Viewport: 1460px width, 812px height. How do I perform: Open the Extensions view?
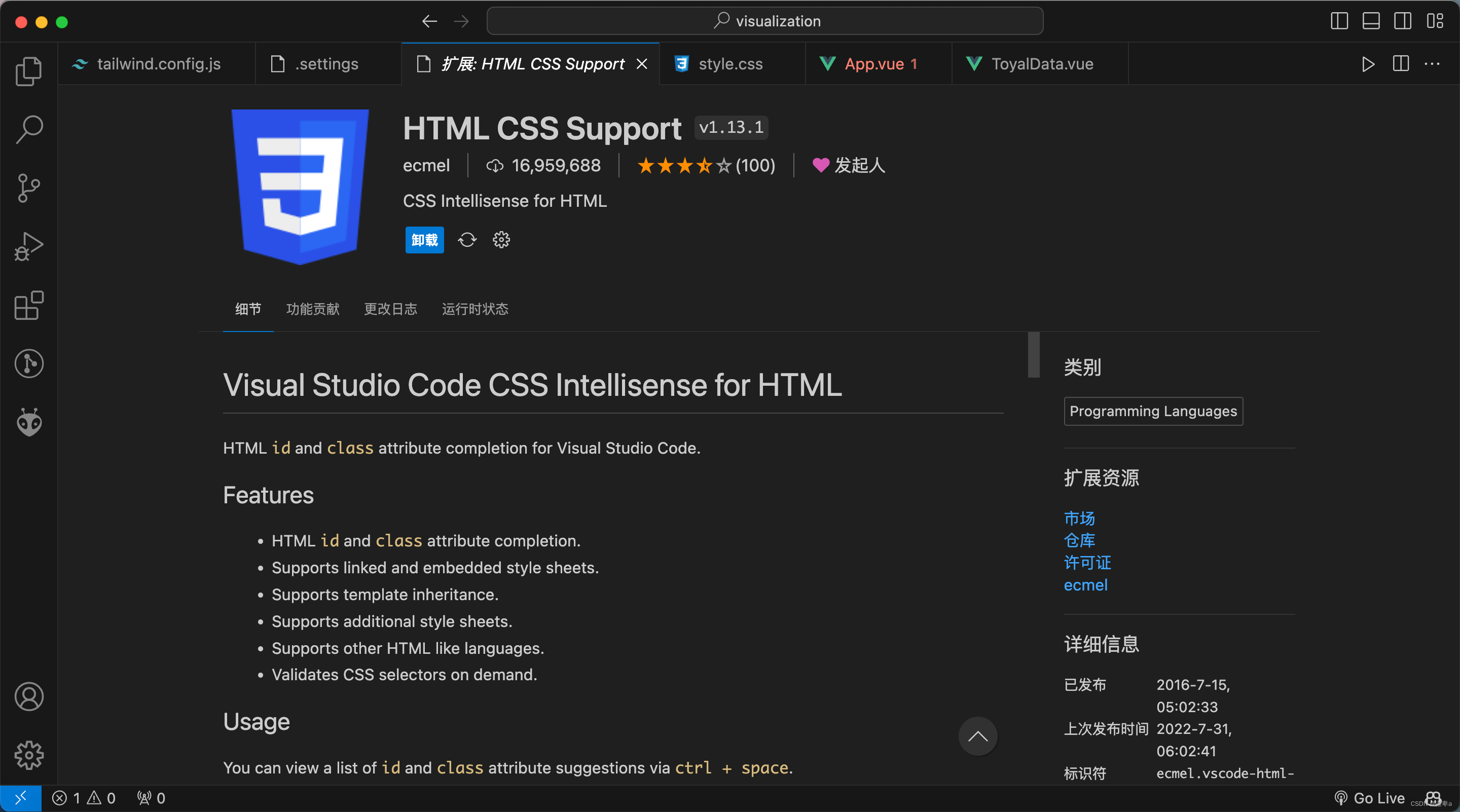coord(29,306)
